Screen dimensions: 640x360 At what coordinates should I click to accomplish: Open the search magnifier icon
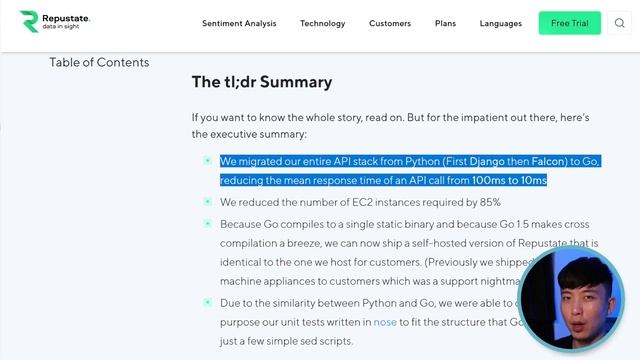tap(619, 23)
